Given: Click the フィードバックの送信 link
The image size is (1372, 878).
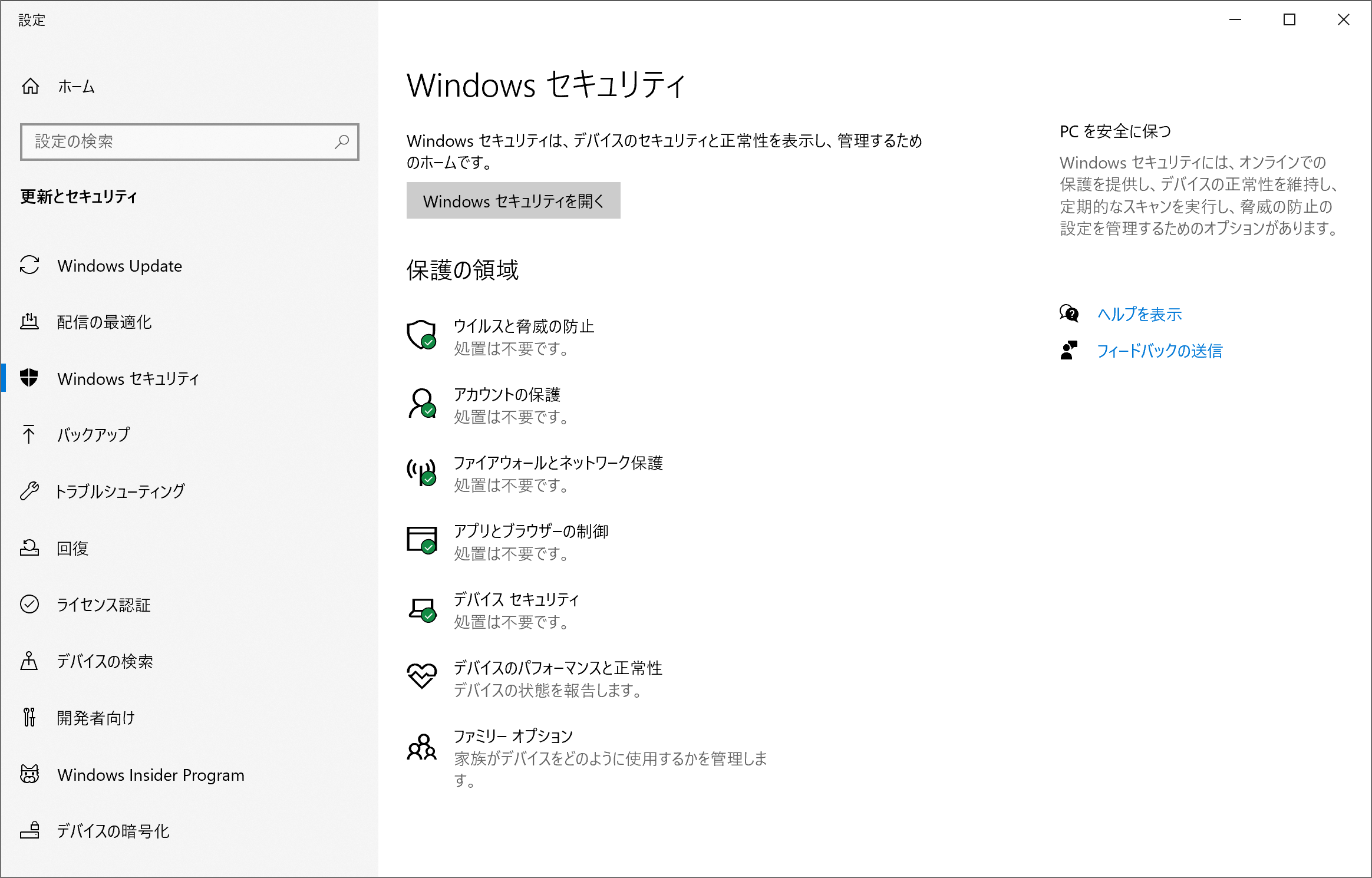Looking at the screenshot, I should coord(1159,351).
